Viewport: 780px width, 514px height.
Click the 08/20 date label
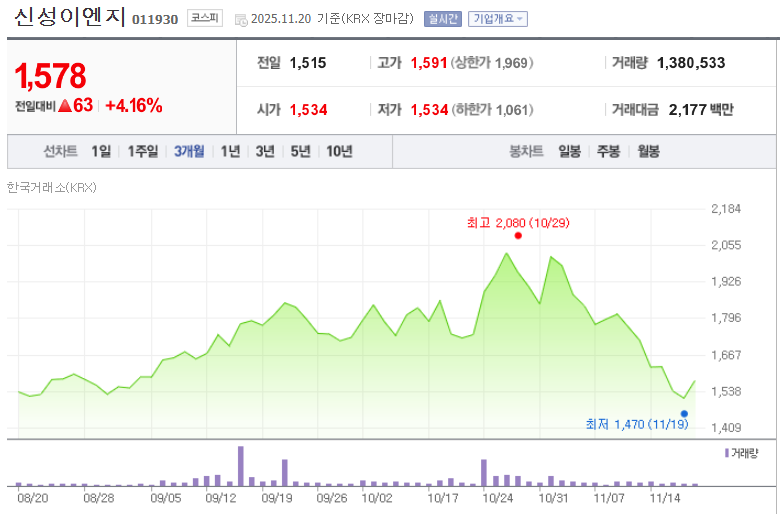[x=33, y=498]
